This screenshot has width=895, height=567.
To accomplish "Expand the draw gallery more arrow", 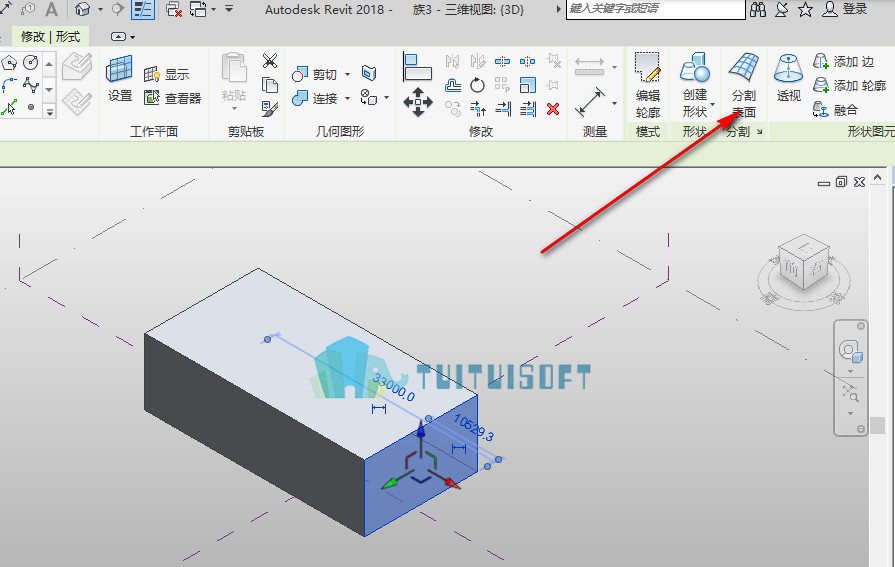I will point(50,112).
